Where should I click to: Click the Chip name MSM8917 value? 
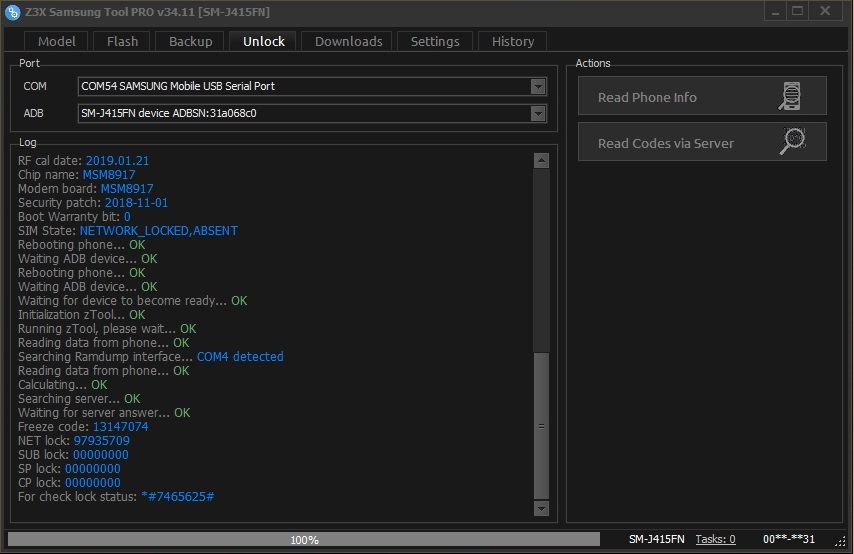pos(109,175)
